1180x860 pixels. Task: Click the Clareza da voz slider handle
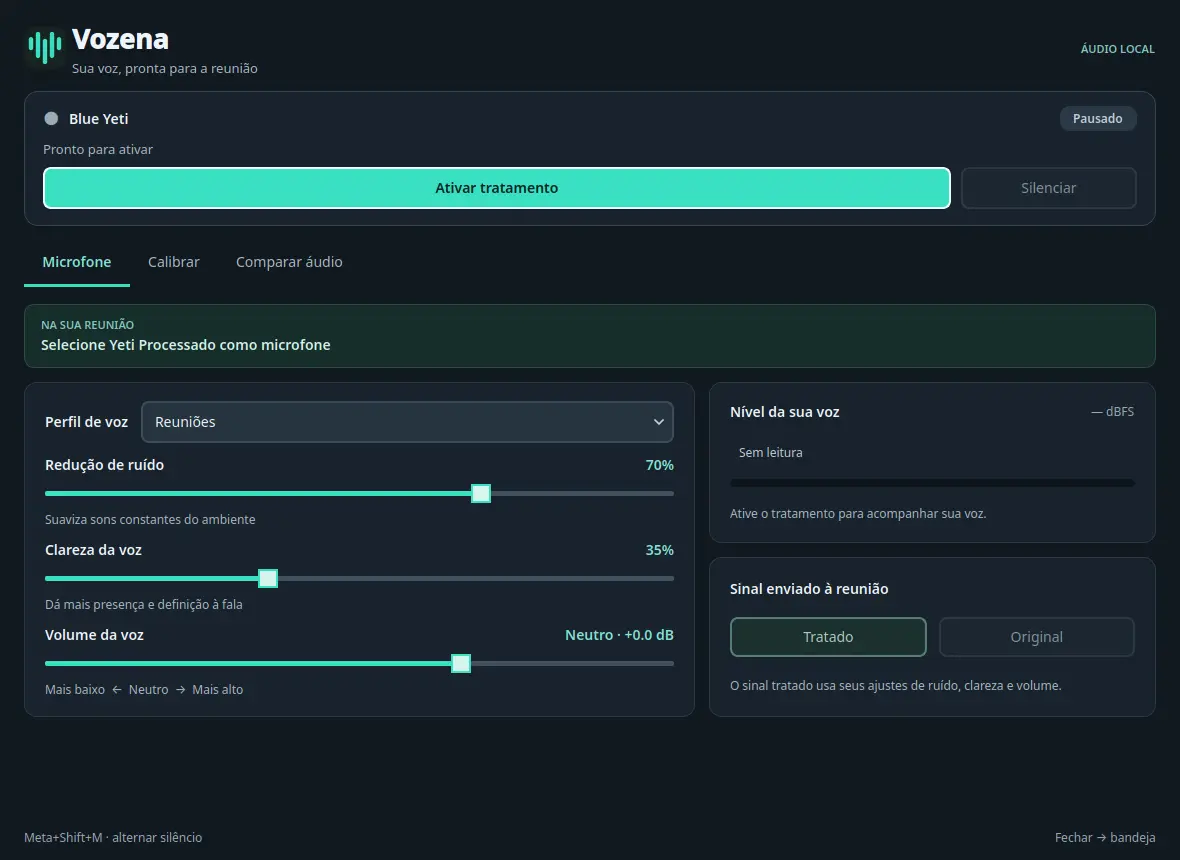click(x=268, y=579)
